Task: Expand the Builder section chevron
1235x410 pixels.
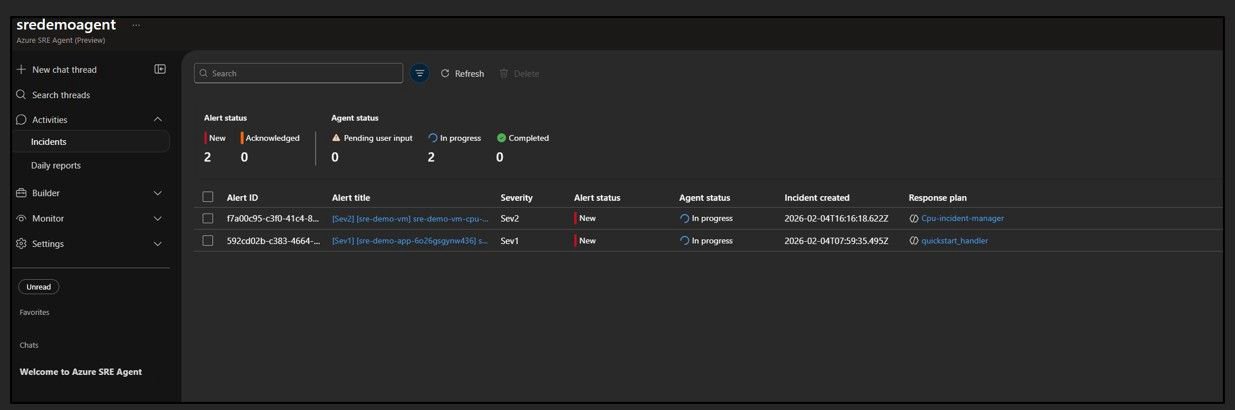Action: click(157, 193)
